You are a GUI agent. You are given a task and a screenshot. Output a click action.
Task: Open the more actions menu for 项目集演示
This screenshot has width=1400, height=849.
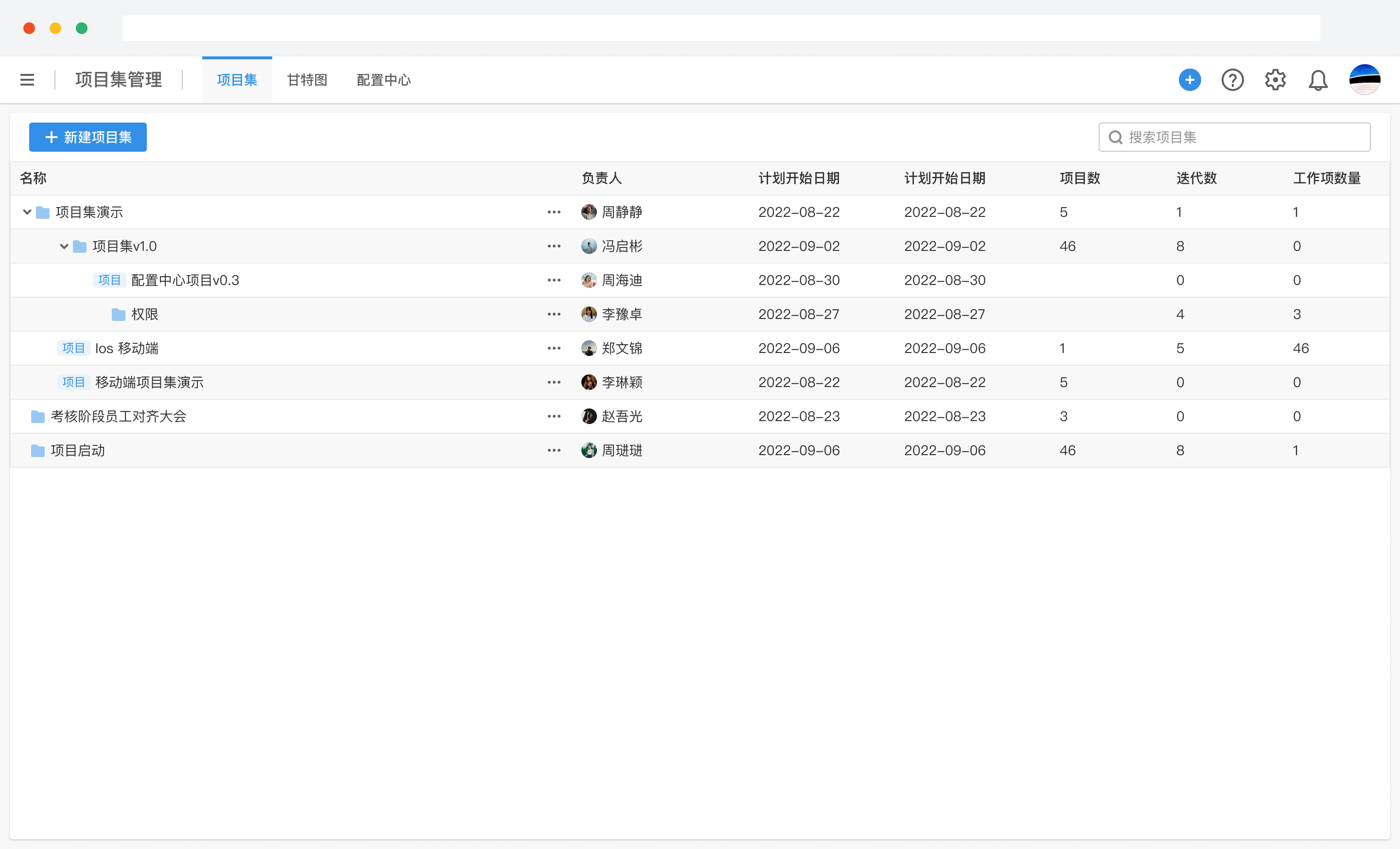point(553,212)
